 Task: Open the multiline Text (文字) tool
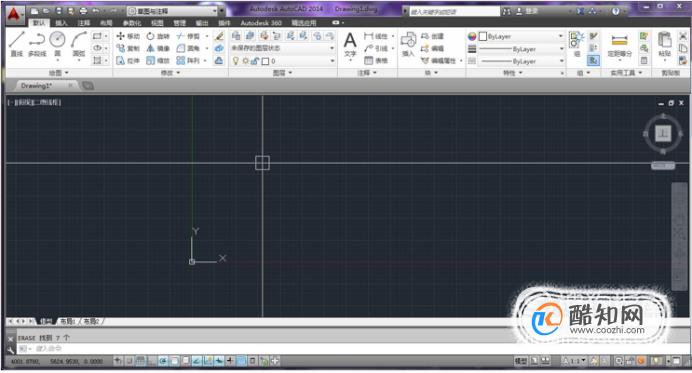pos(350,44)
